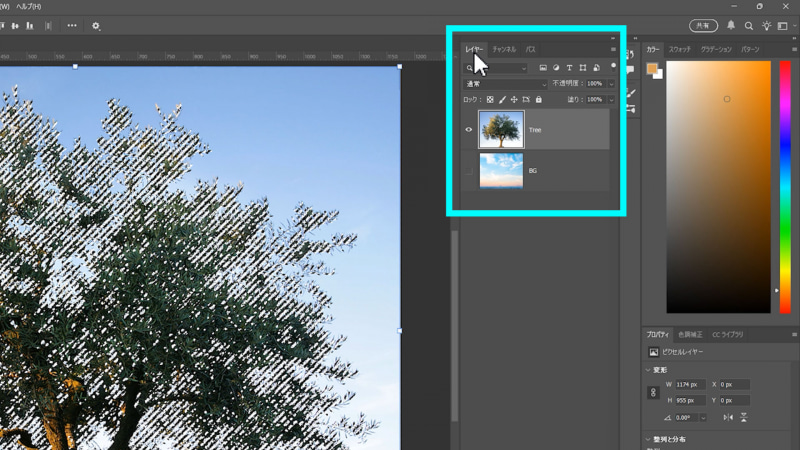The height and width of the screenshot is (450, 800).
Task: Click the ピクセルレイヤー pixel layer icon
Action: tap(654, 352)
